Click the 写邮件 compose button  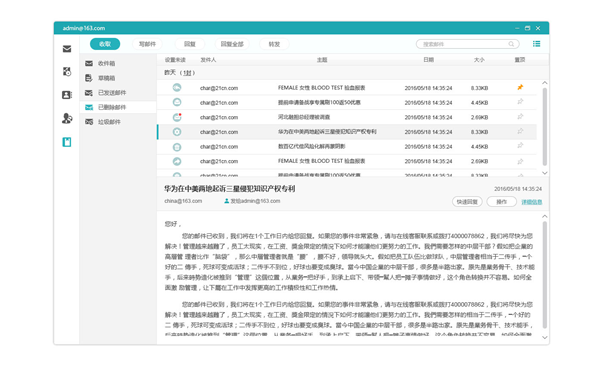tap(147, 44)
